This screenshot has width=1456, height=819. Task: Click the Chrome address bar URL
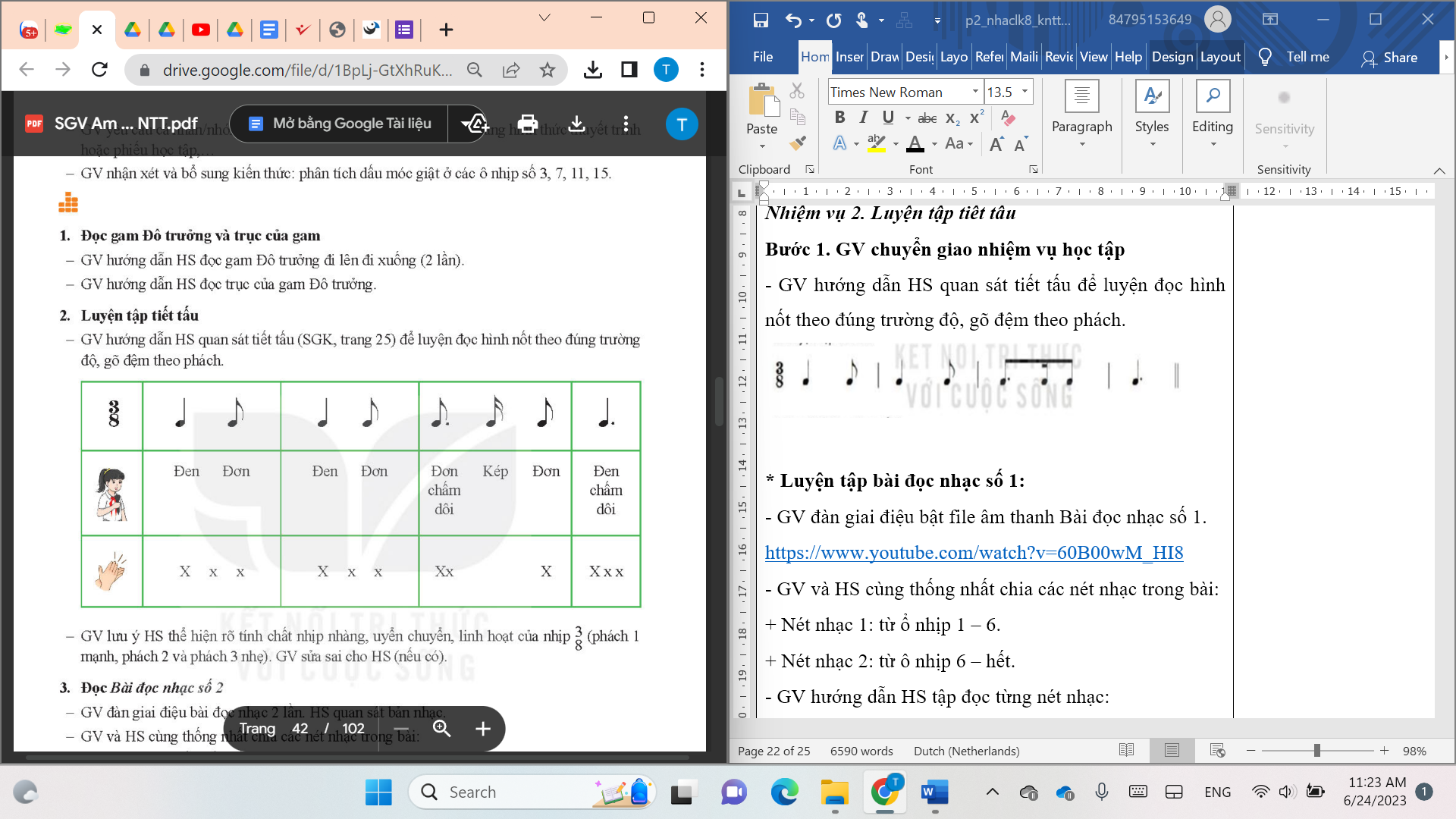pyautogui.click(x=307, y=70)
